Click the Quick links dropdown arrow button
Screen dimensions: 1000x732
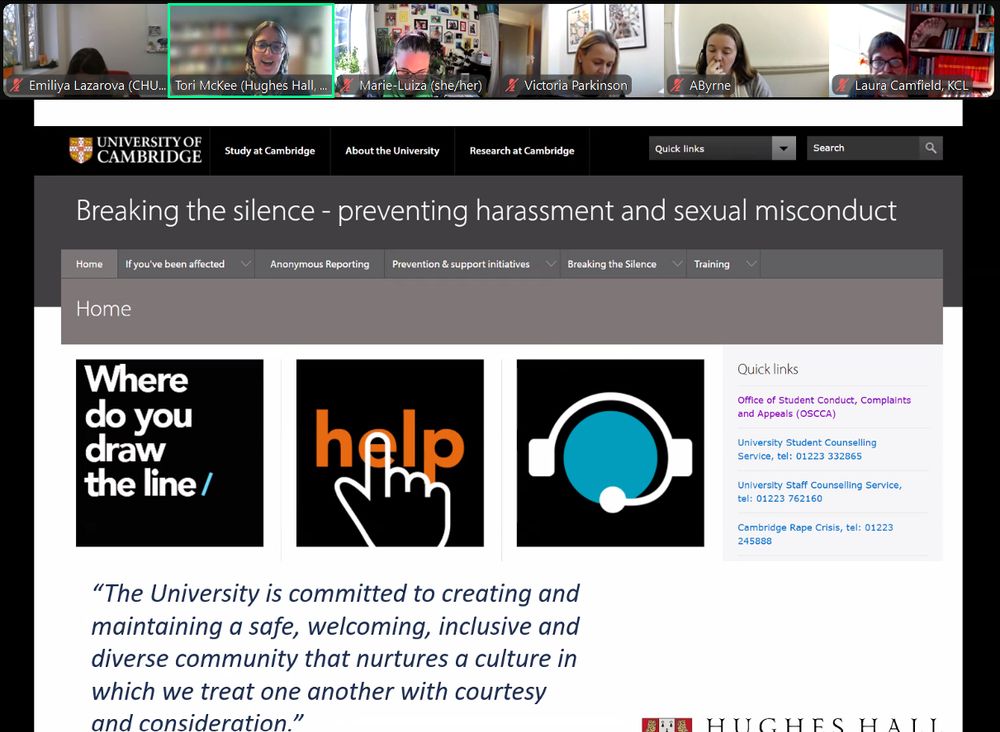pos(784,149)
